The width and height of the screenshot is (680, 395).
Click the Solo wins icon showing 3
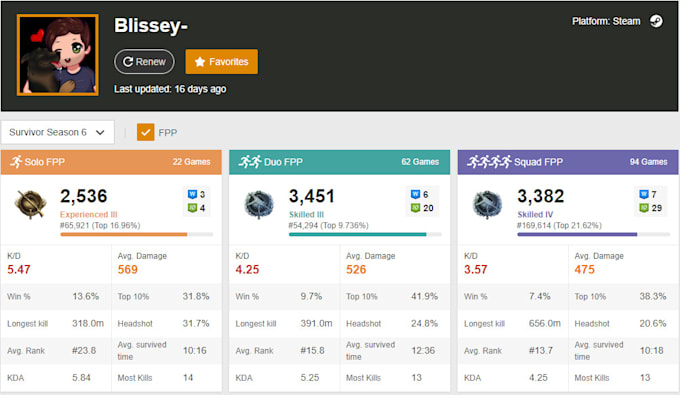(193, 194)
